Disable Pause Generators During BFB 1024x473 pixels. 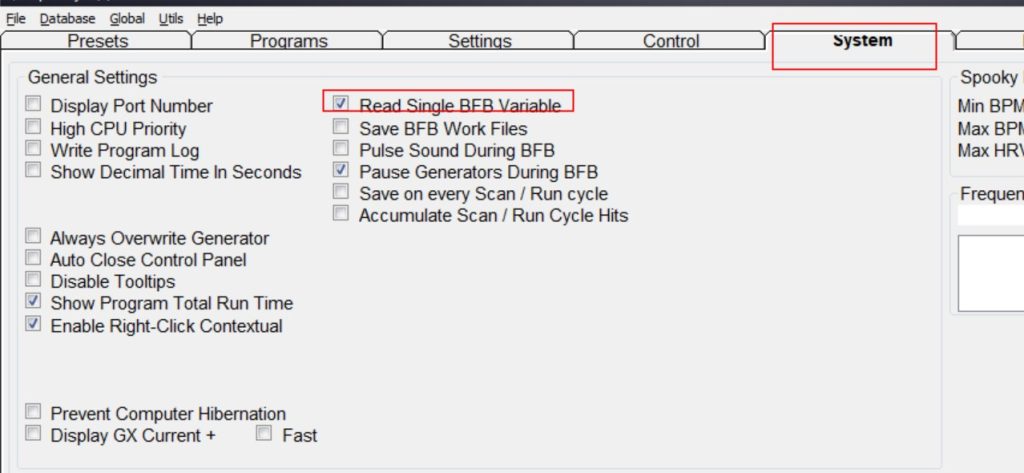click(342, 171)
